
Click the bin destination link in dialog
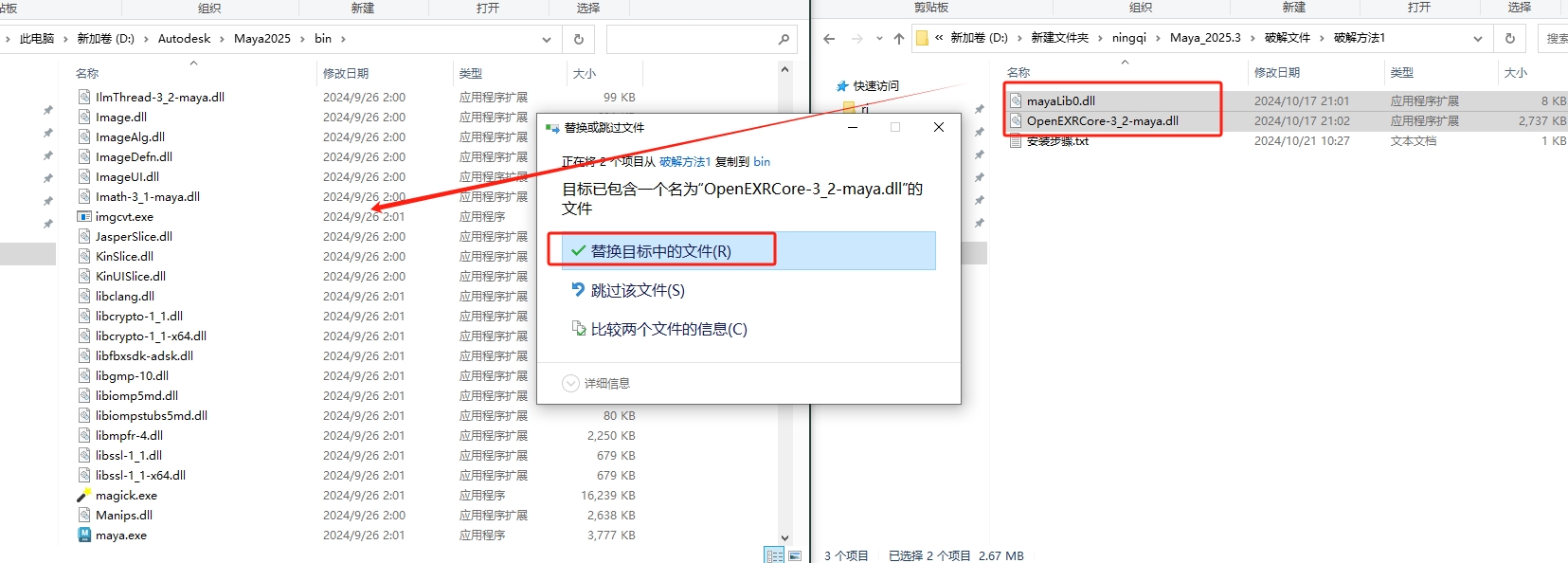point(762,162)
